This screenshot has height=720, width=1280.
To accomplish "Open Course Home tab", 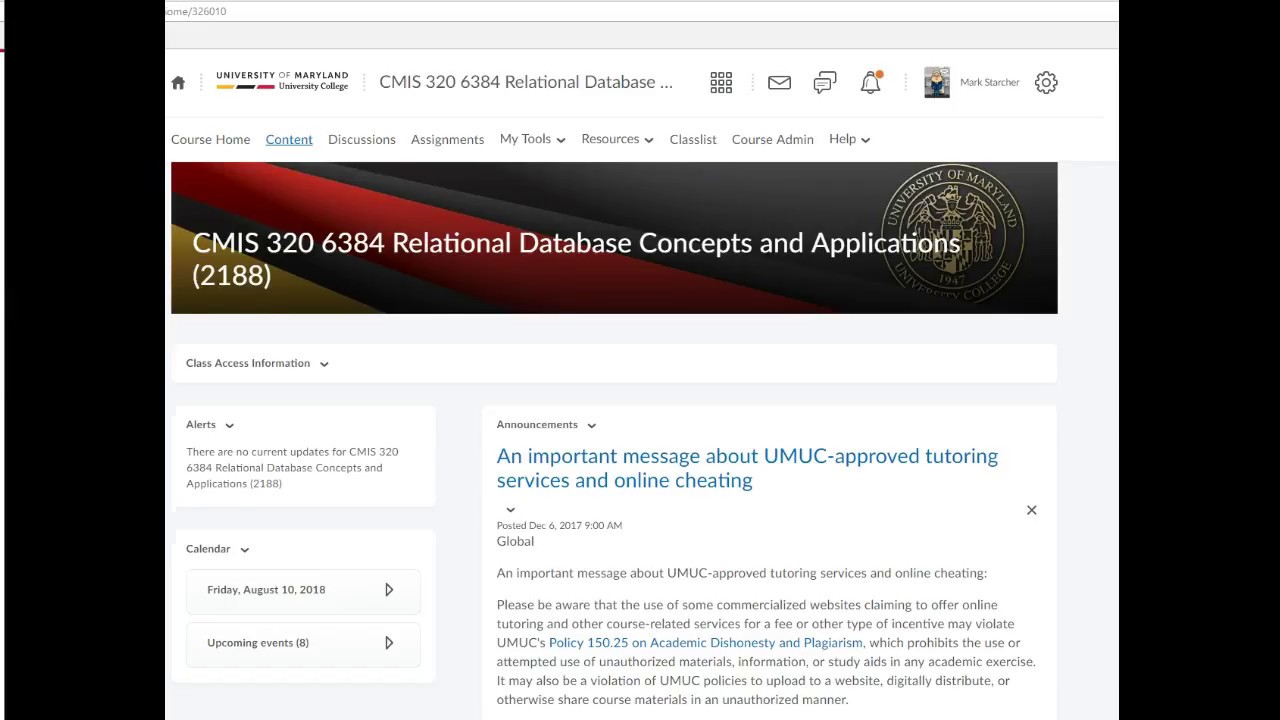I will pos(211,139).
